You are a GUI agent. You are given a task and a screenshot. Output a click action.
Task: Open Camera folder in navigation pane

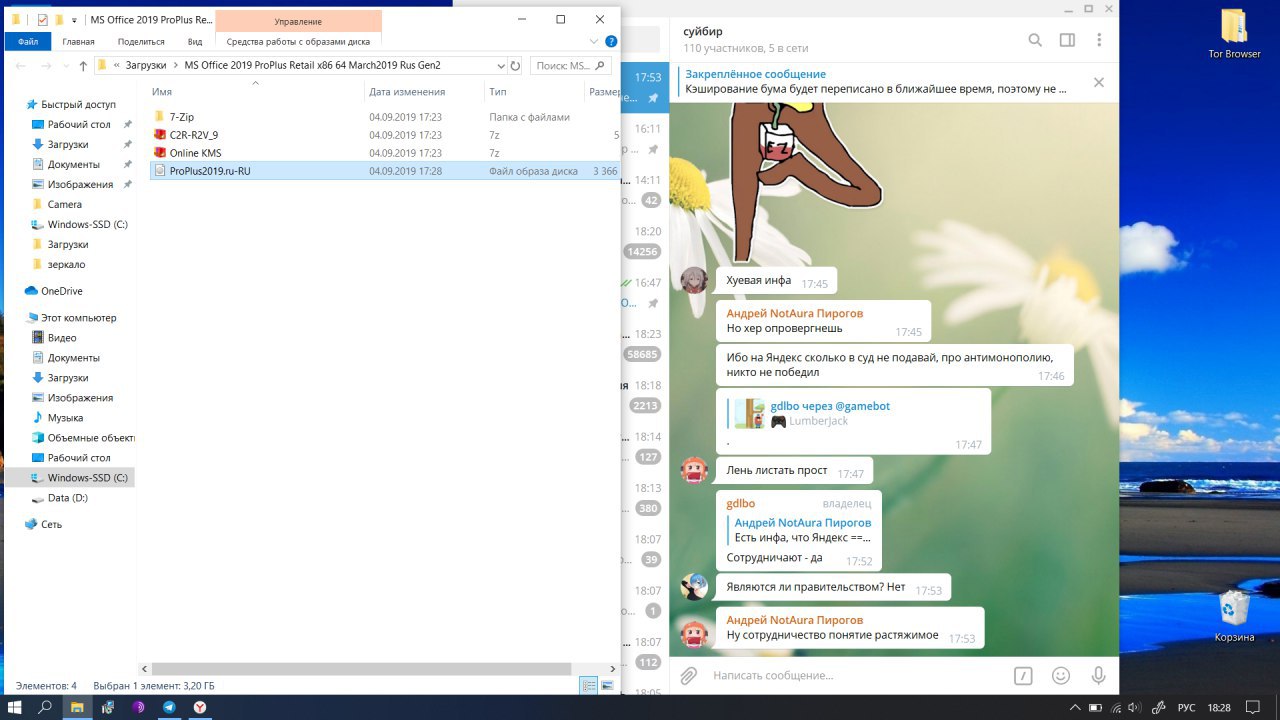(x=65, y=204)
